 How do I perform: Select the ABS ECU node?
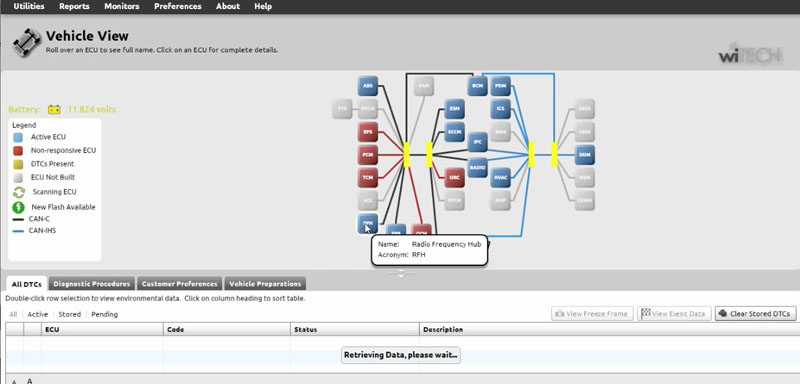point(367,86)
